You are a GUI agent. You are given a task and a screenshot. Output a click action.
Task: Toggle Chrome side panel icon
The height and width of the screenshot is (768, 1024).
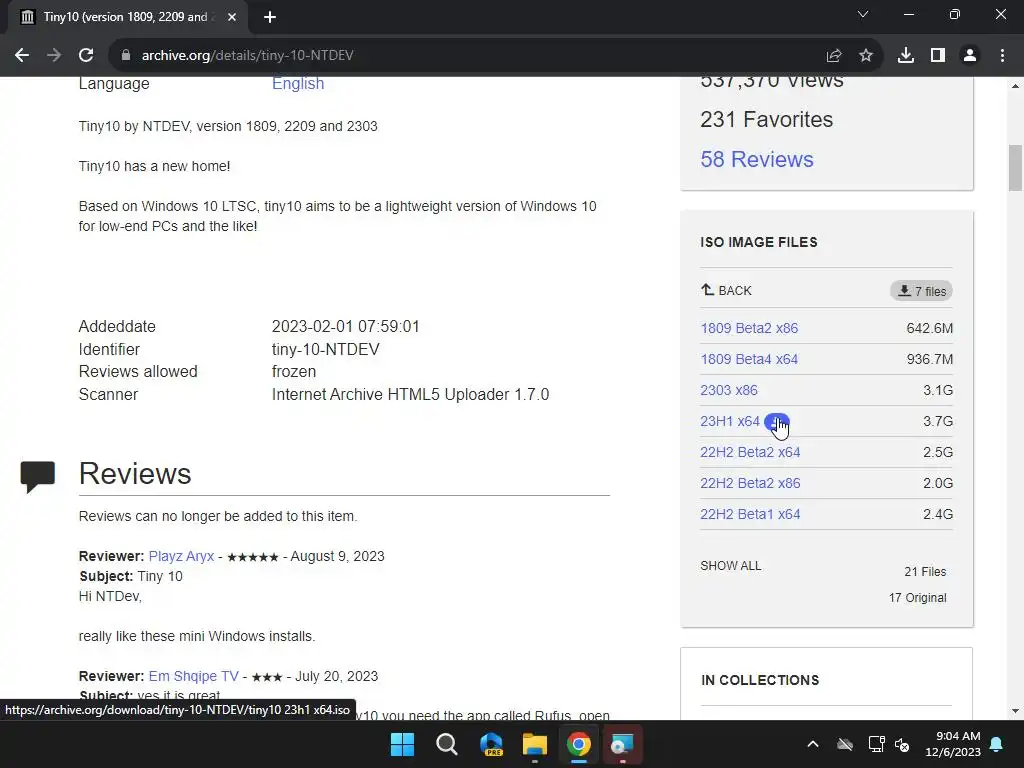pos(938,56)
